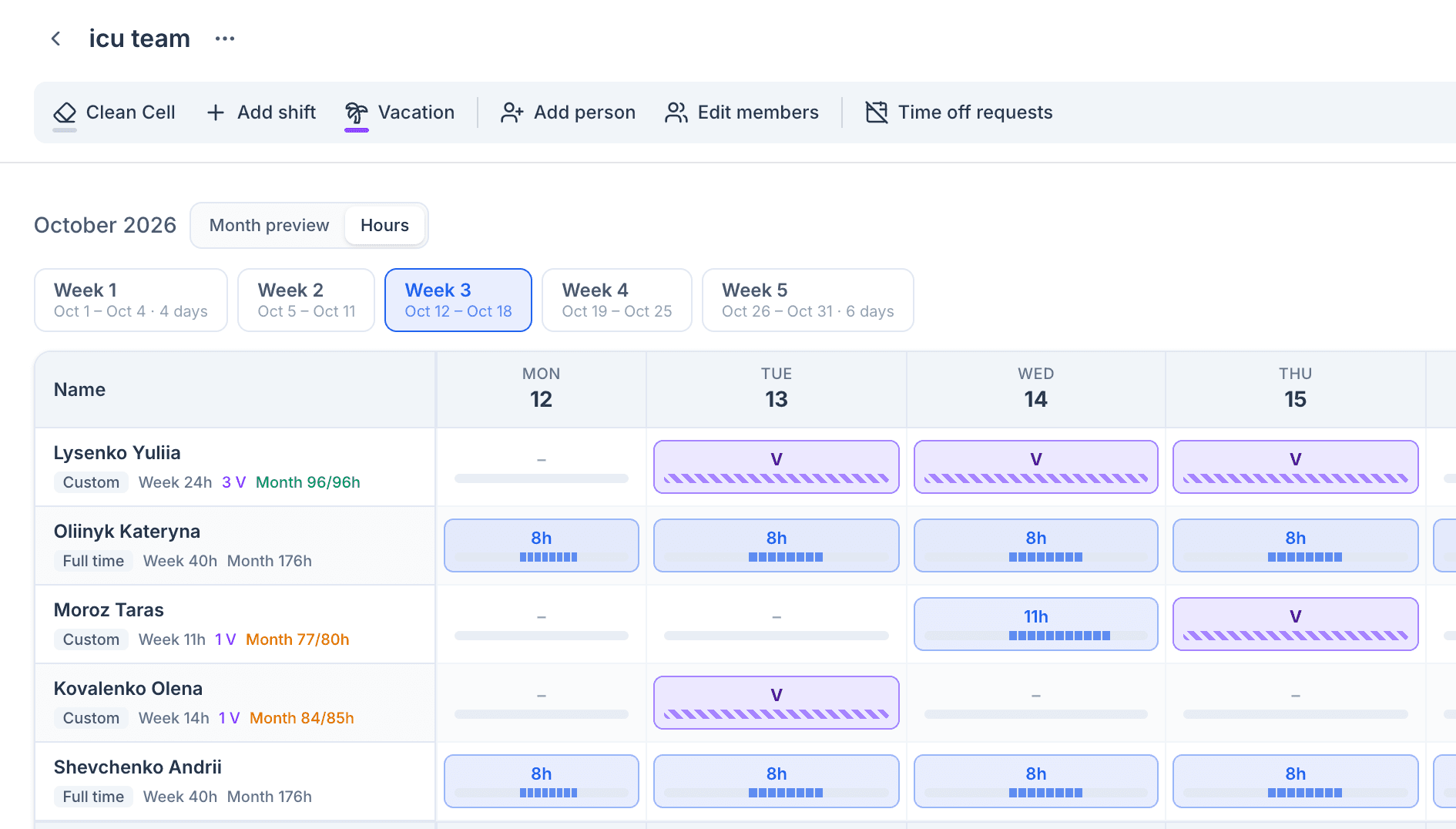The height and width of the screenshot is (829, 1456).
Task: Select the Week 3 tab
Action: coord(458,300)
